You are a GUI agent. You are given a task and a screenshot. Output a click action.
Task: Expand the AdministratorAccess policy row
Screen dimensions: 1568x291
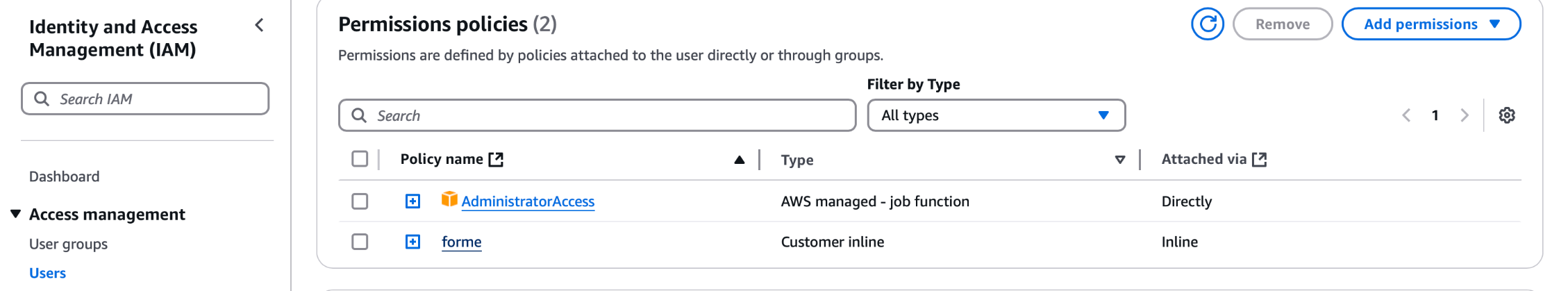pos(412,201)
